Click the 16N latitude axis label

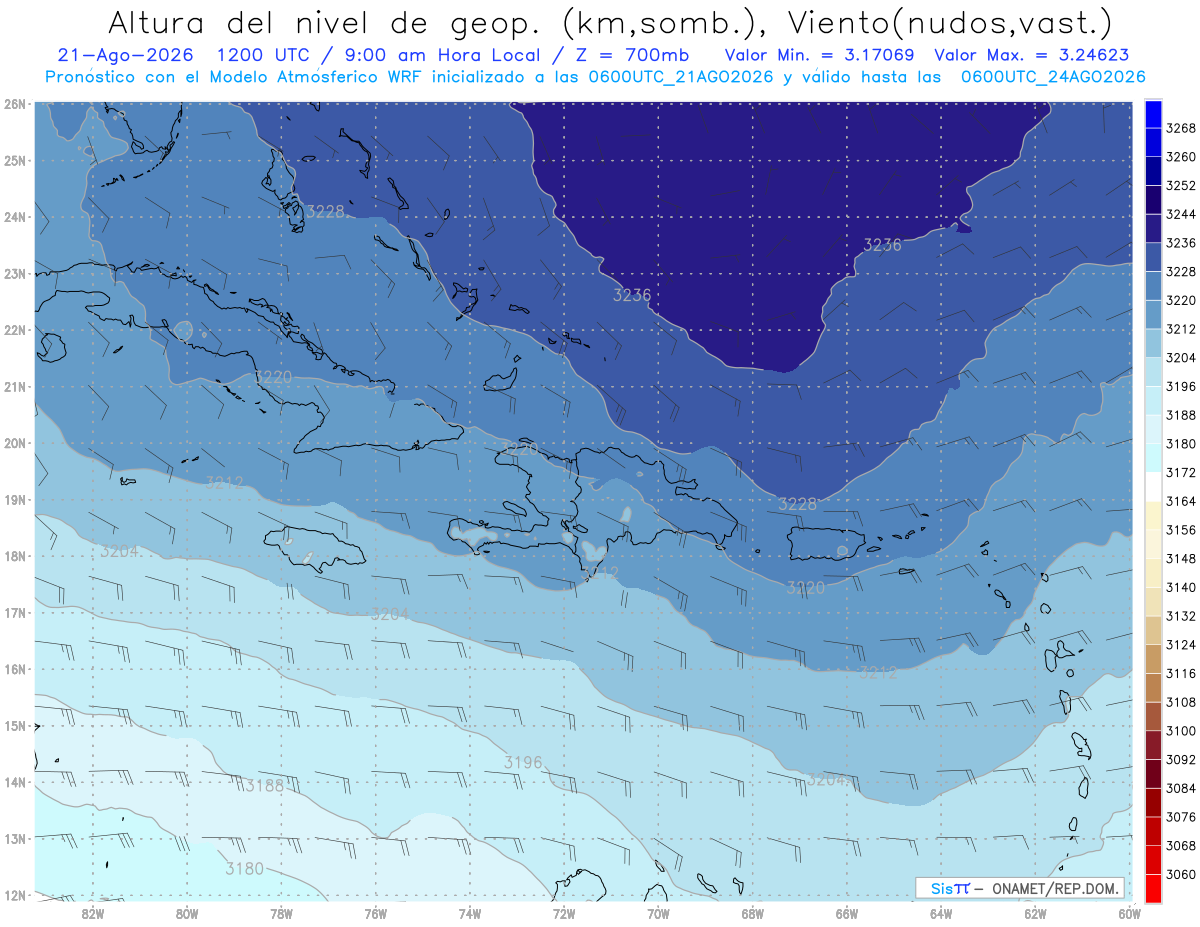[x=14, y=669]
